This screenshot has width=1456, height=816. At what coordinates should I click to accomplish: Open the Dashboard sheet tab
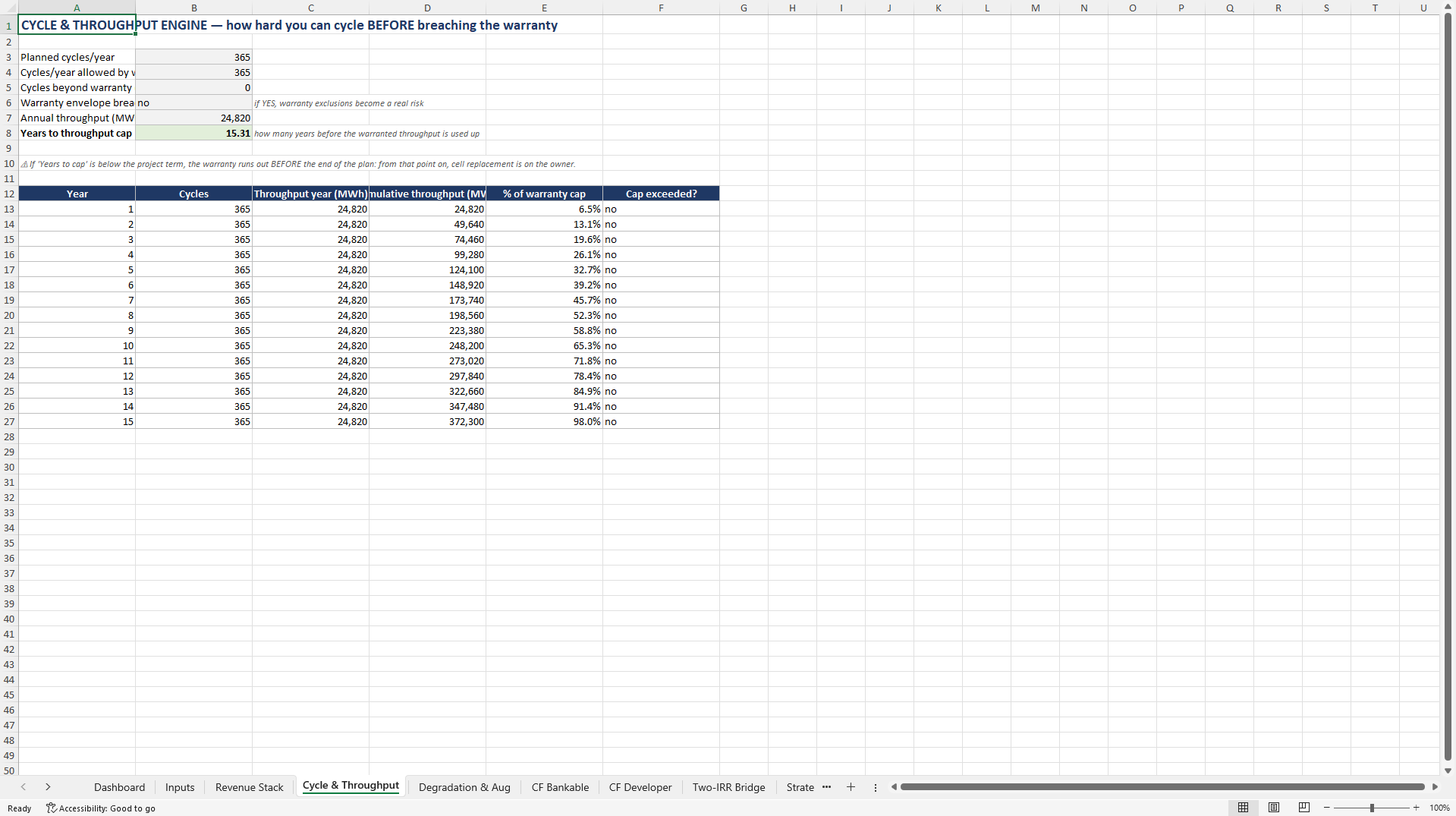coord(119,787)
